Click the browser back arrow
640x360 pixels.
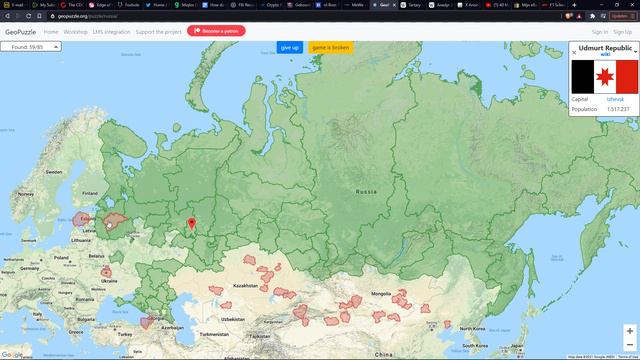point(7,16)
